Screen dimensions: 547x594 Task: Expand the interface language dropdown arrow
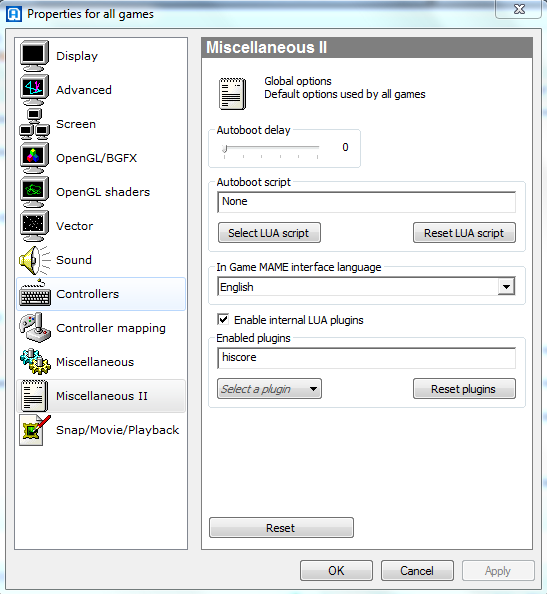tap(506, 287)
